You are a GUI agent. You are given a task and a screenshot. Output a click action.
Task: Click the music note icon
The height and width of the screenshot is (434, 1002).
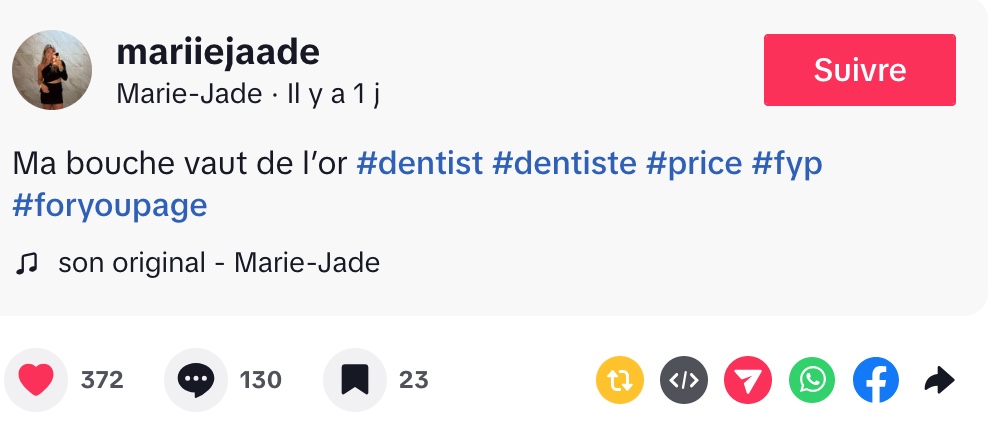pyautogui.click(x=27, y=263)
